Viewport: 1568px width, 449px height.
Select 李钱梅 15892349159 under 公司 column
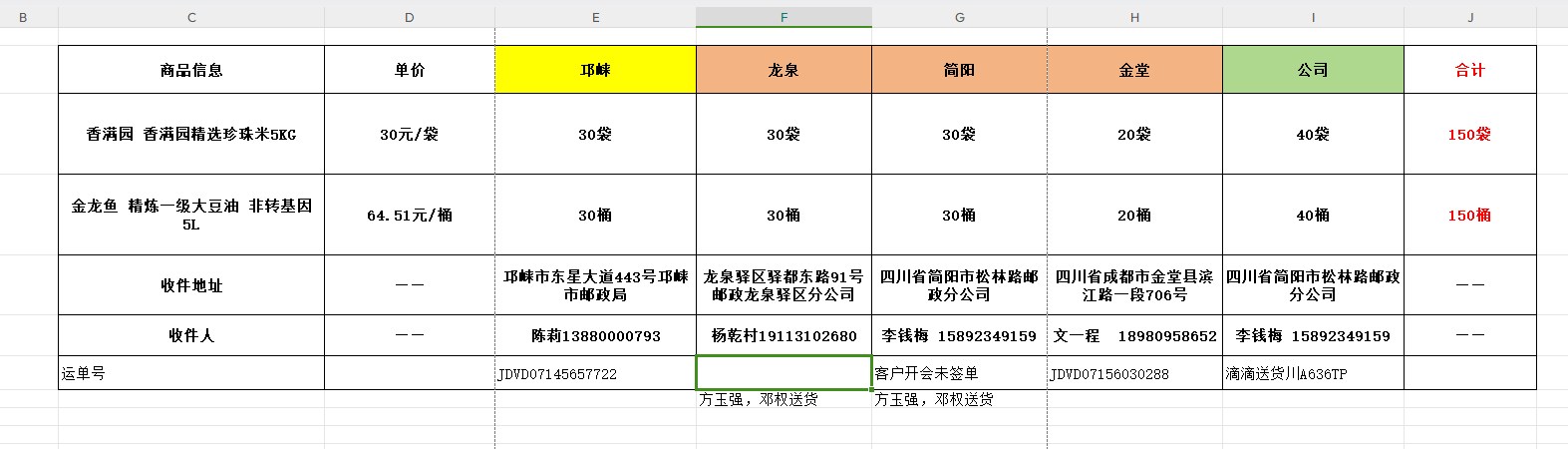[x=1313, y=335]
